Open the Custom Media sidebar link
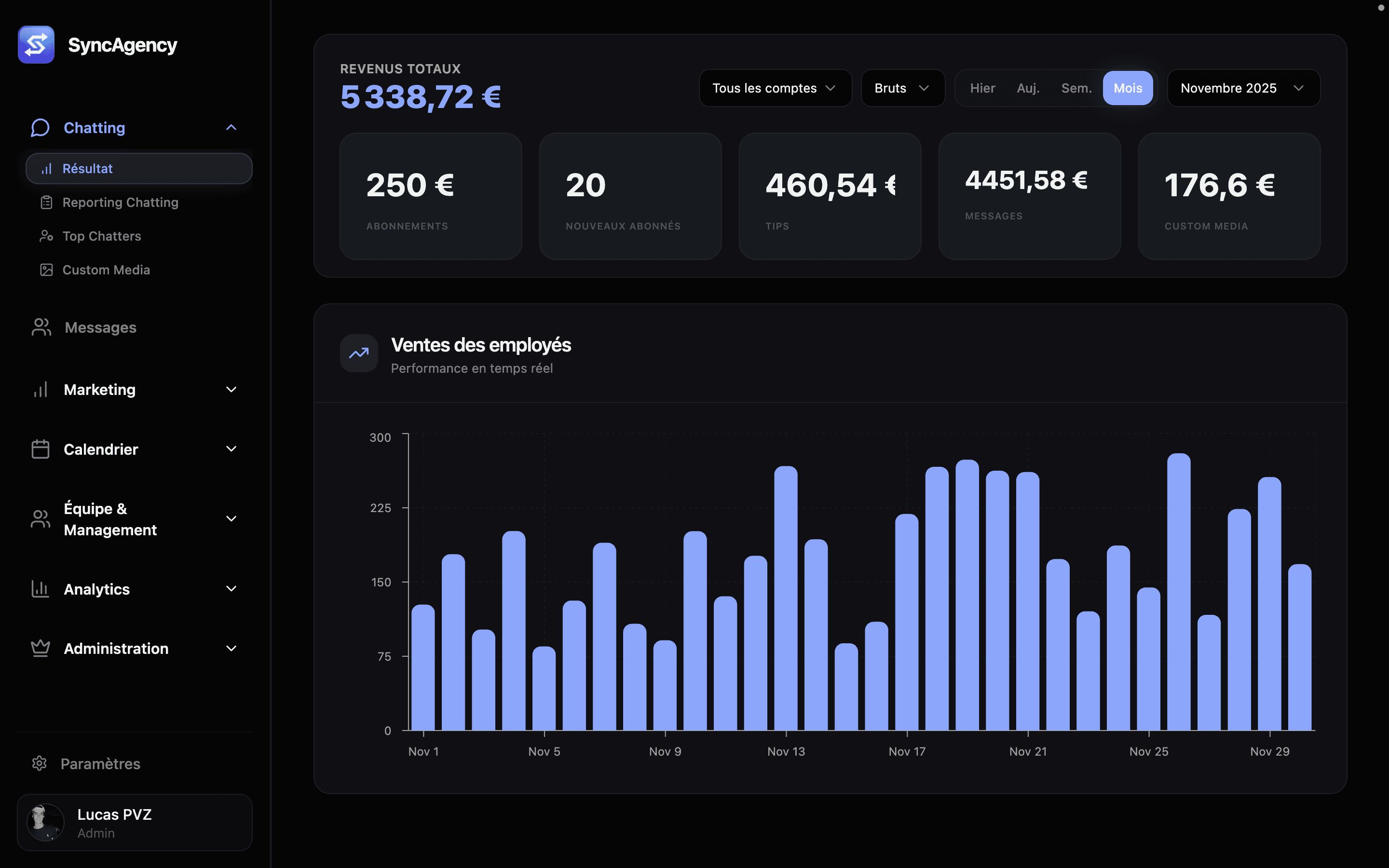Screen dimensions: 1389x868 point(106,270)
